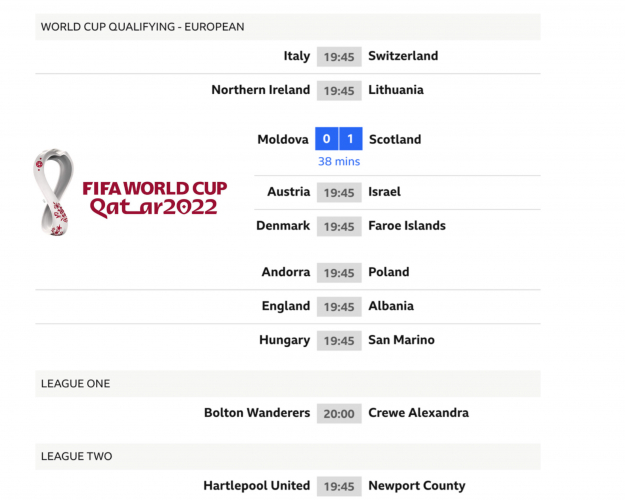625x500 pixels.
Task: Click the San Marino team name
Action: point(401,340)
